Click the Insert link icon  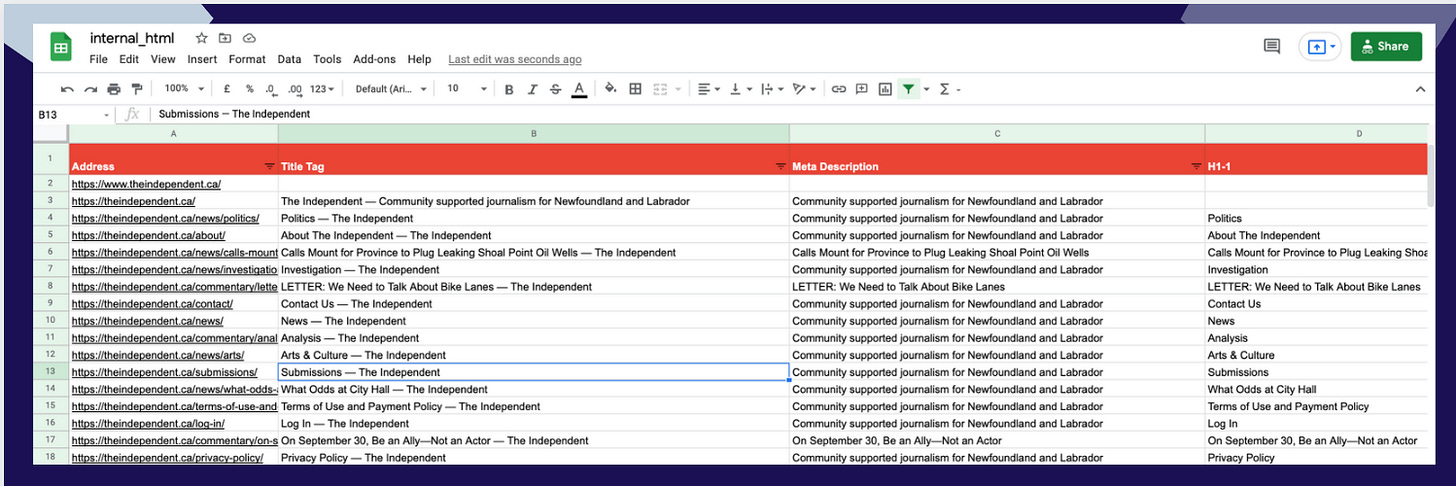tap(839, 89)
